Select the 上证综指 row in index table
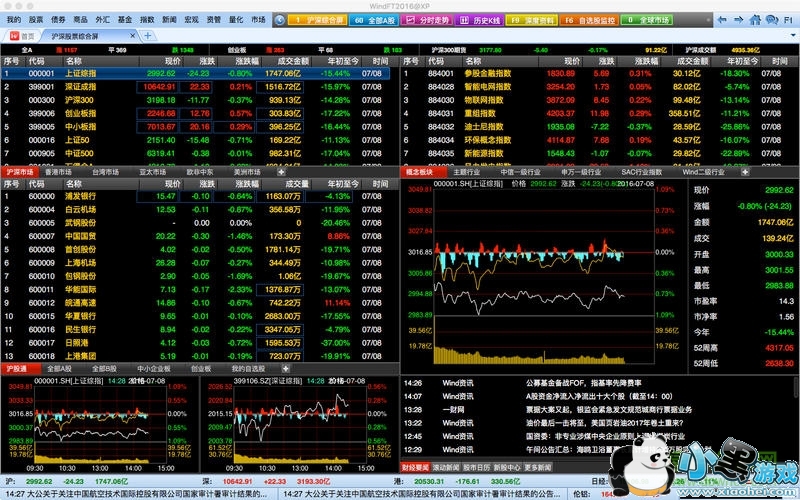This screenshot has width=800, height=500. (195, 73)
